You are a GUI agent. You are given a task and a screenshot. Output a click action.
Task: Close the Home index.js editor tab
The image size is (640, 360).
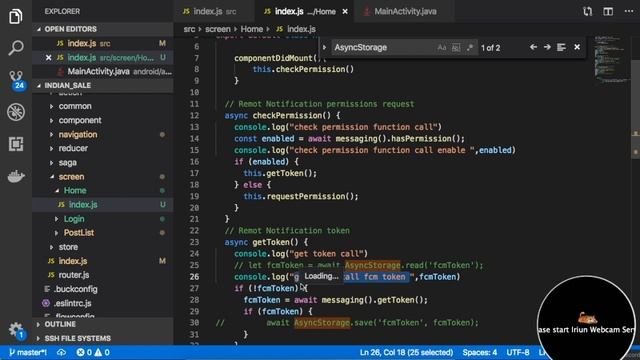click(345, 11)
